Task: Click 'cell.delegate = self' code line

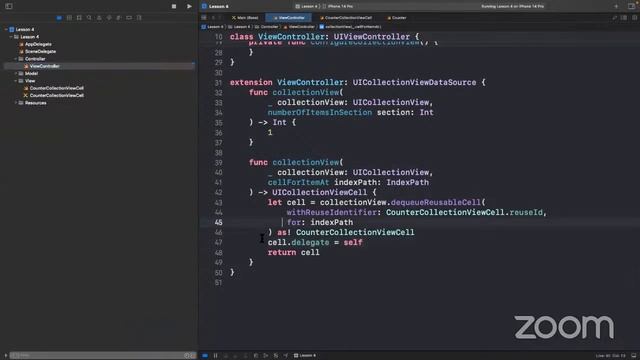Action: pyautogui.click(x=315, y=242)
